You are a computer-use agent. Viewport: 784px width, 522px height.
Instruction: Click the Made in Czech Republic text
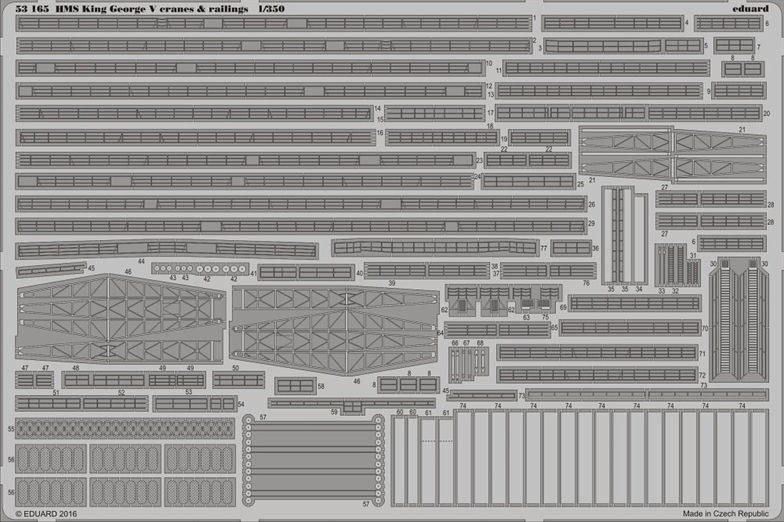point(731,514)
